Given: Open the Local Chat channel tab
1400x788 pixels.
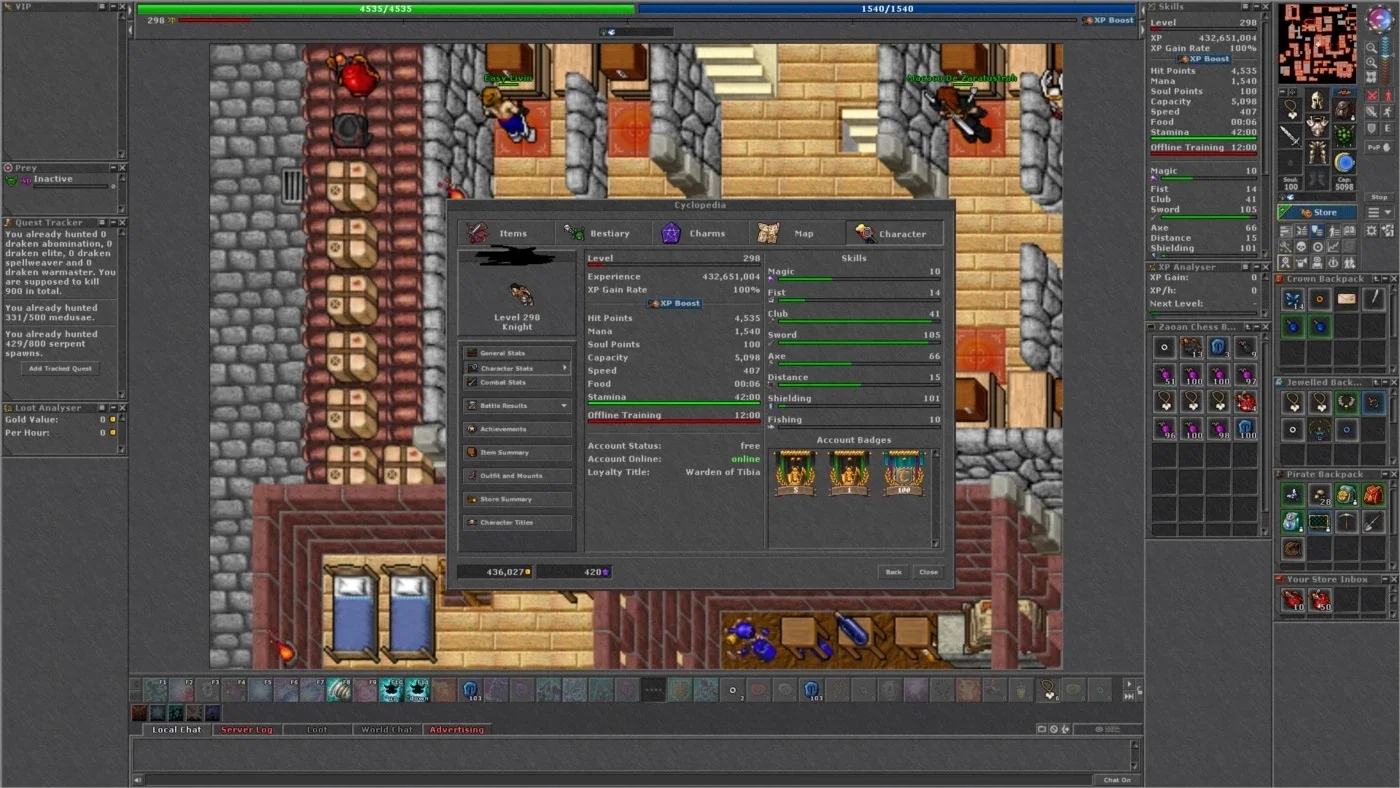Looking at the screenshot, I should pos(176,729).
